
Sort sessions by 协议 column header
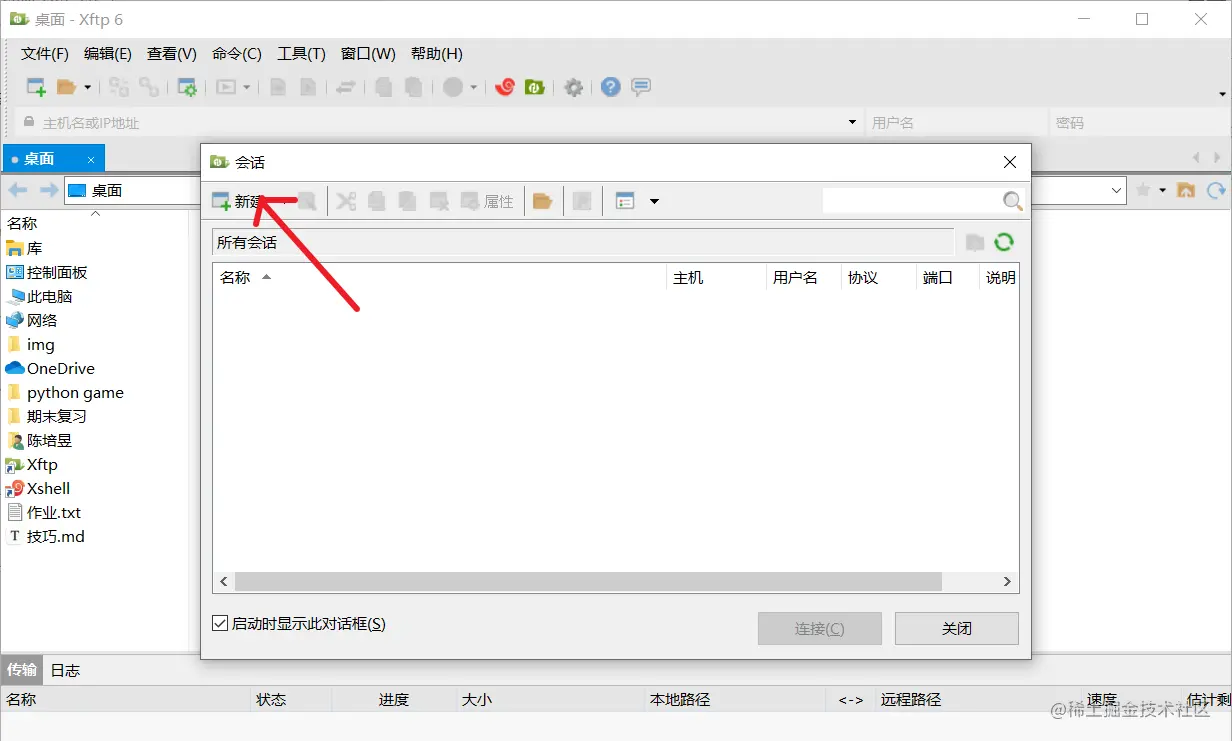878,277
